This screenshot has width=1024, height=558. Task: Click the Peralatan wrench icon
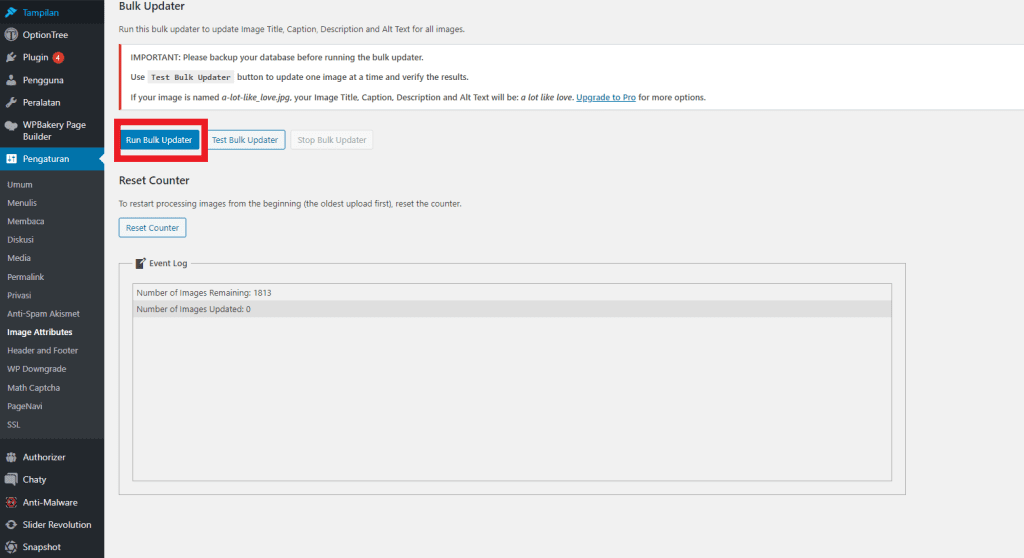tap(11, 103)
